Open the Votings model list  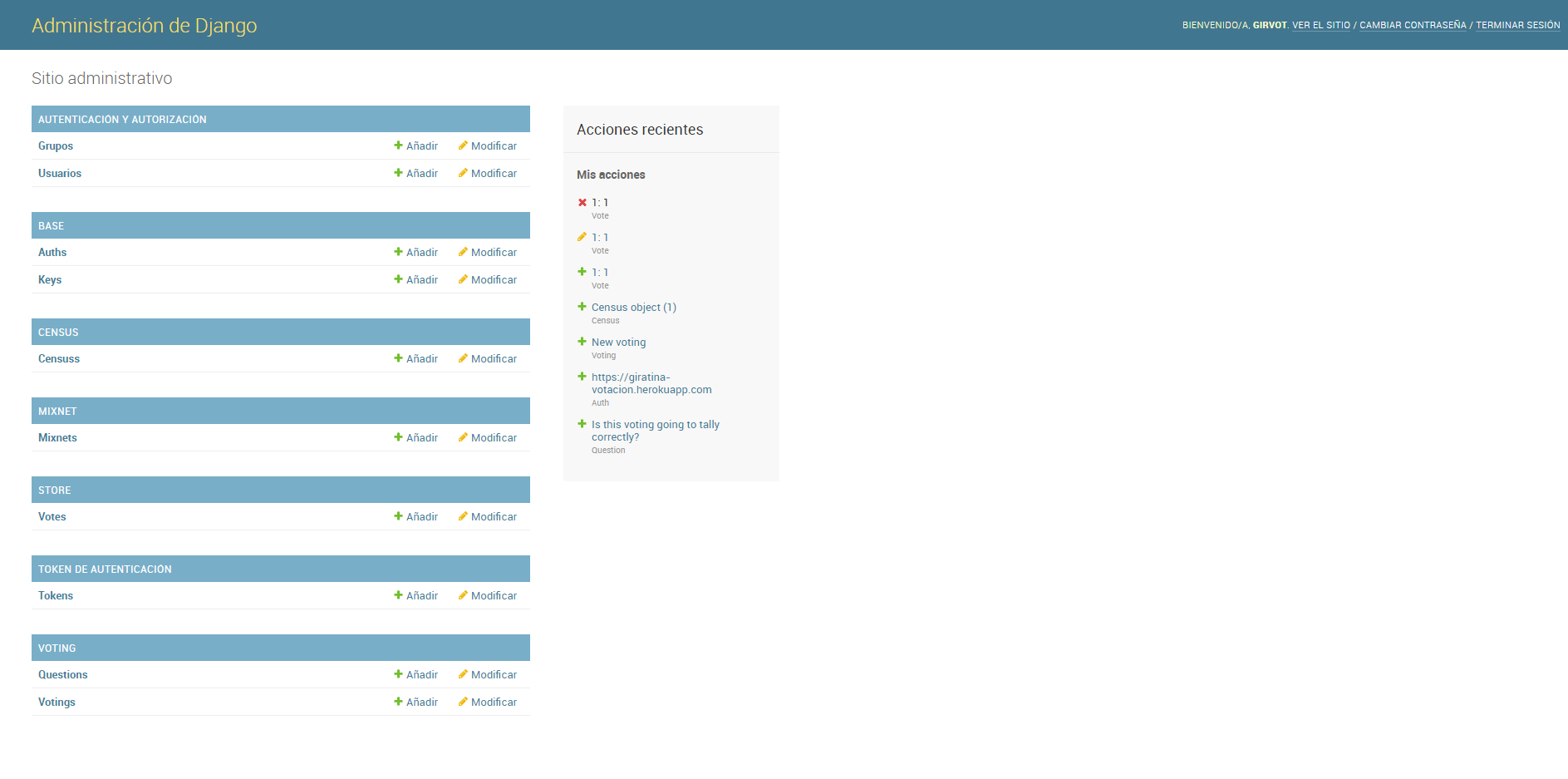pos(57,703)
